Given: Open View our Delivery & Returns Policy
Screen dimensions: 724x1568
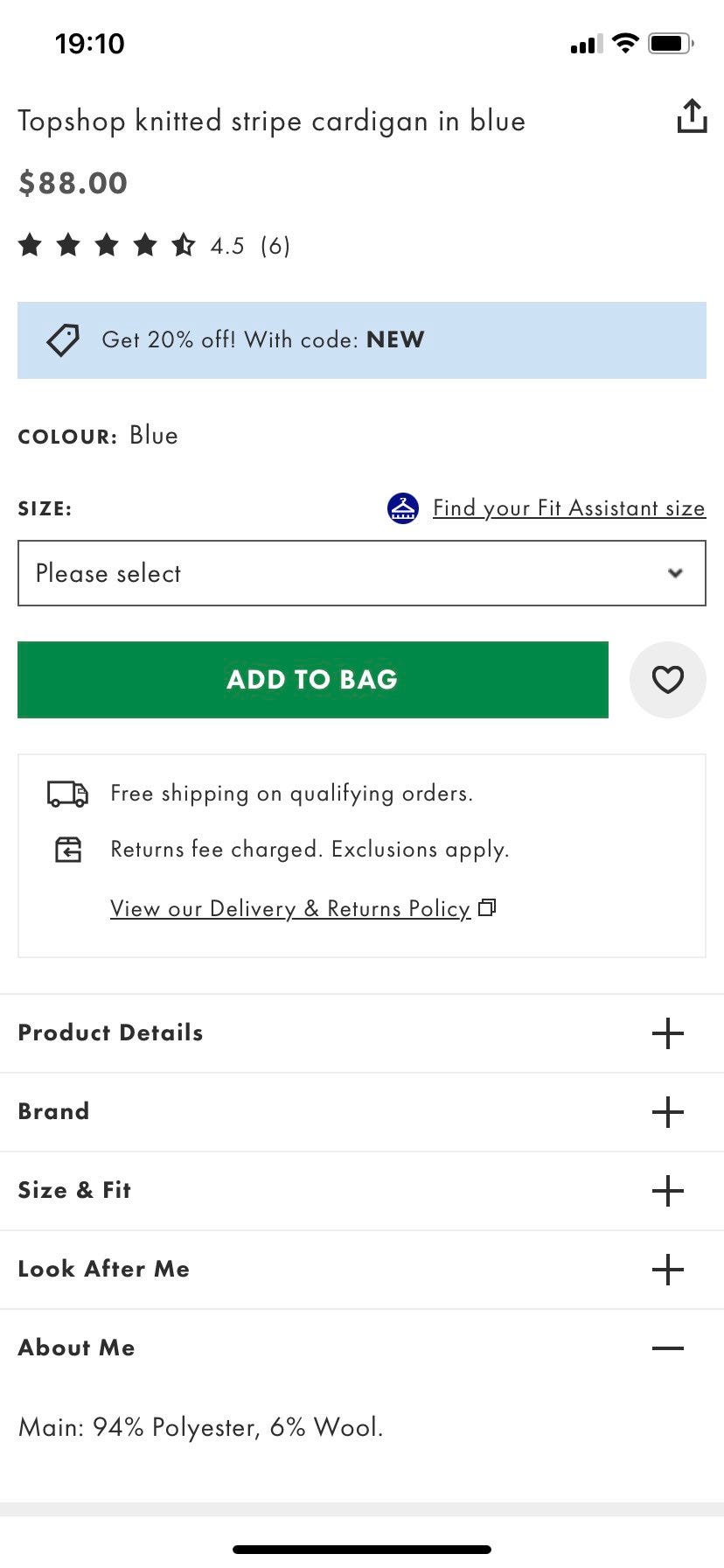Looking at the screenshot, I should pos(290,908).
